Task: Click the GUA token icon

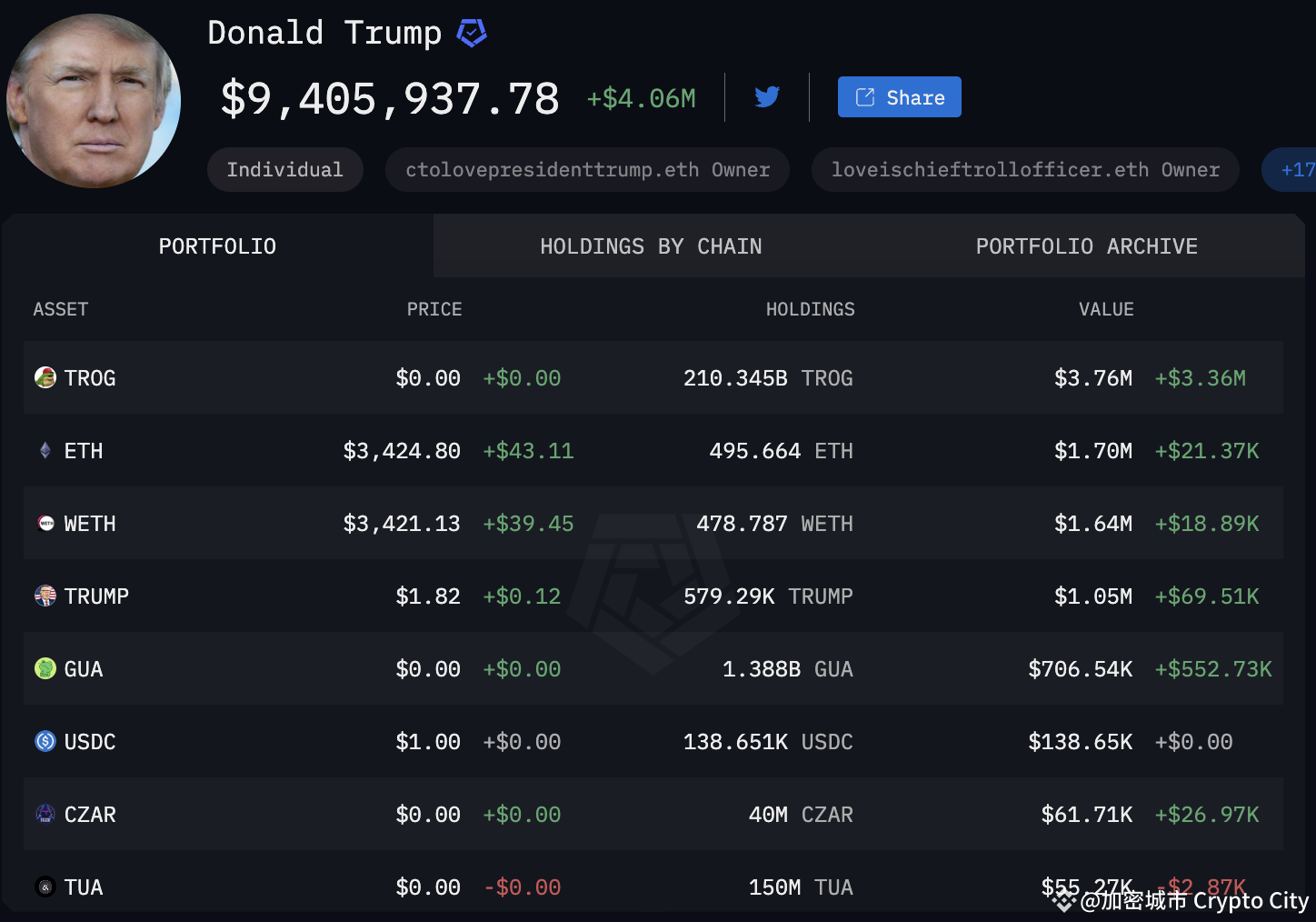Action: click(45, 668)
